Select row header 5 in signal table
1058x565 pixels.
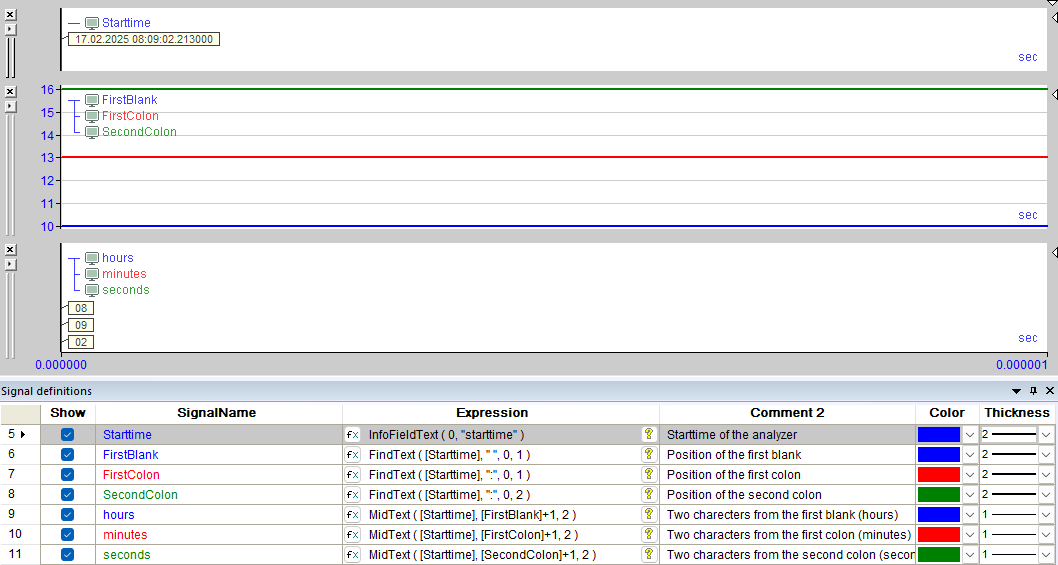20,435
